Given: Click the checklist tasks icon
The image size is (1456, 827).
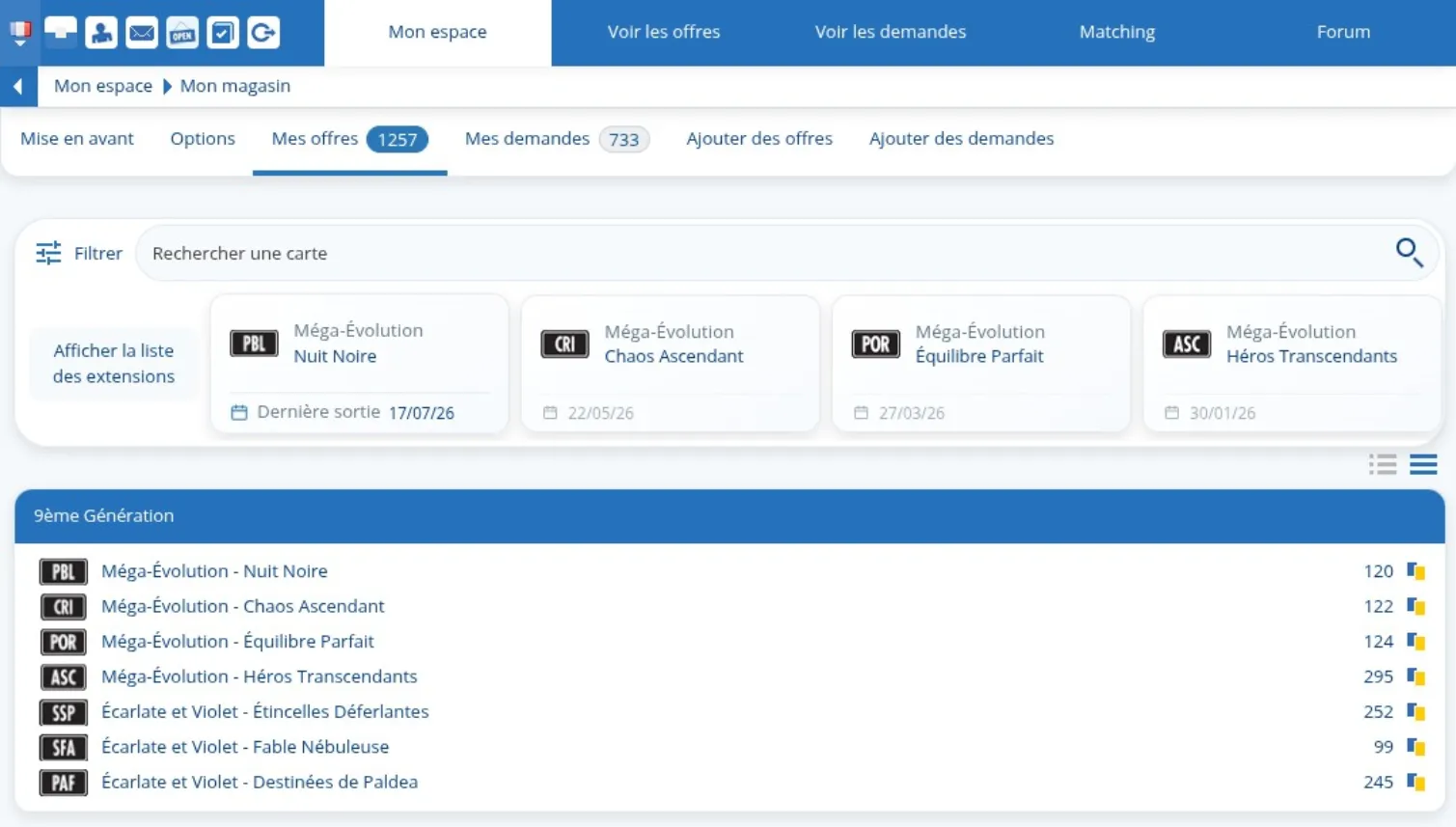Looking at the screenshot, I should [223, 33].
